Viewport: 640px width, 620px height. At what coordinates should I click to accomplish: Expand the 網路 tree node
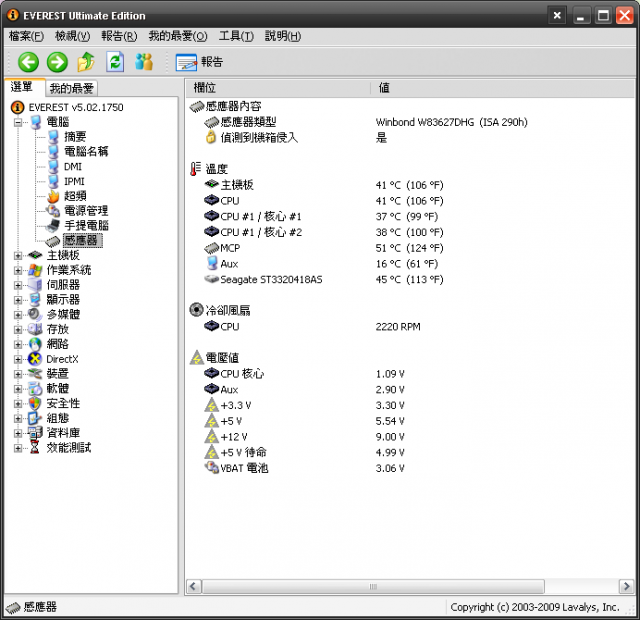[18, 344]
